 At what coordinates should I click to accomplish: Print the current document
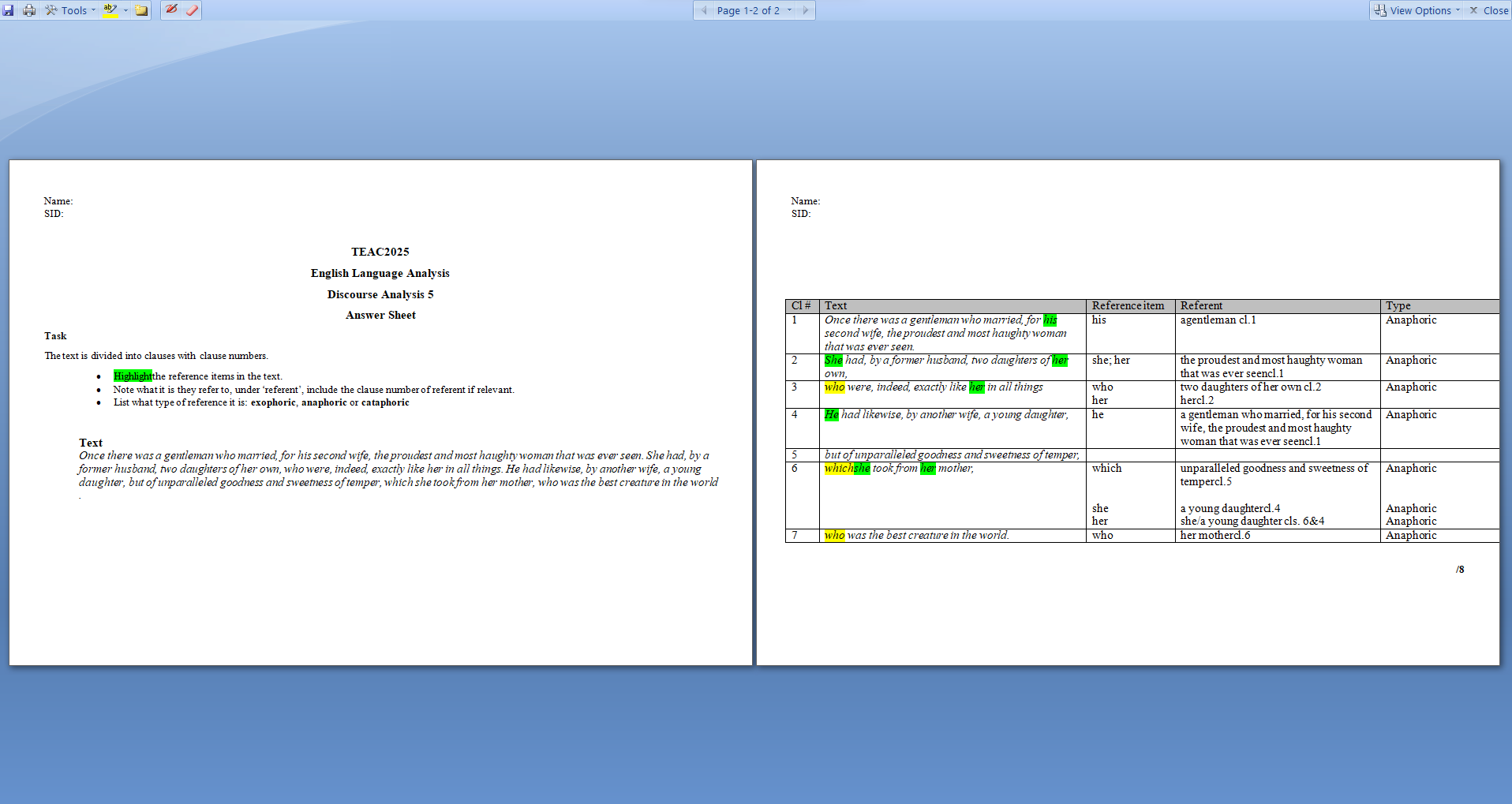click(x=29, y=10)
